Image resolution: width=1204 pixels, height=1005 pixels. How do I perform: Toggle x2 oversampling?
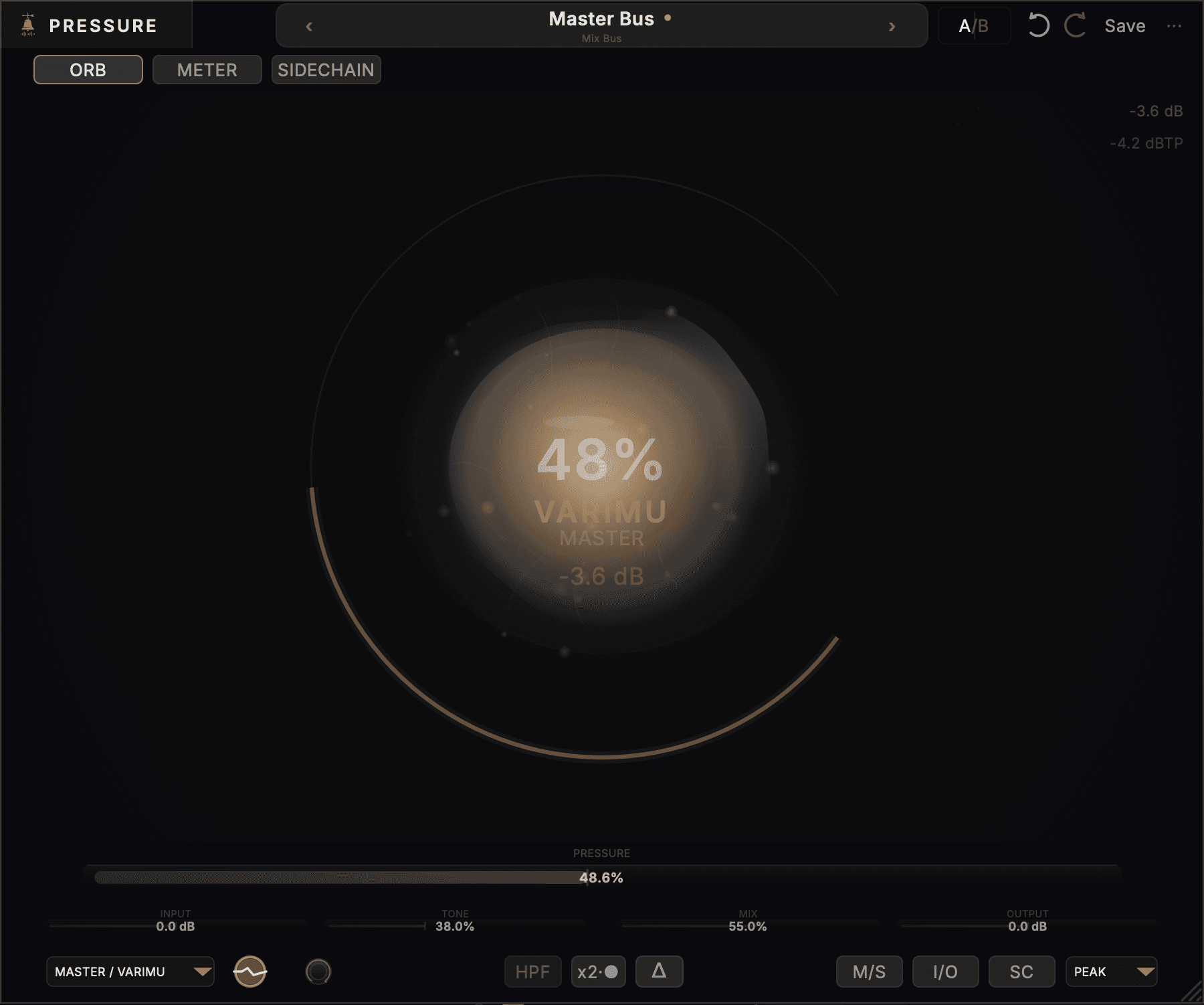click(599, 972)
